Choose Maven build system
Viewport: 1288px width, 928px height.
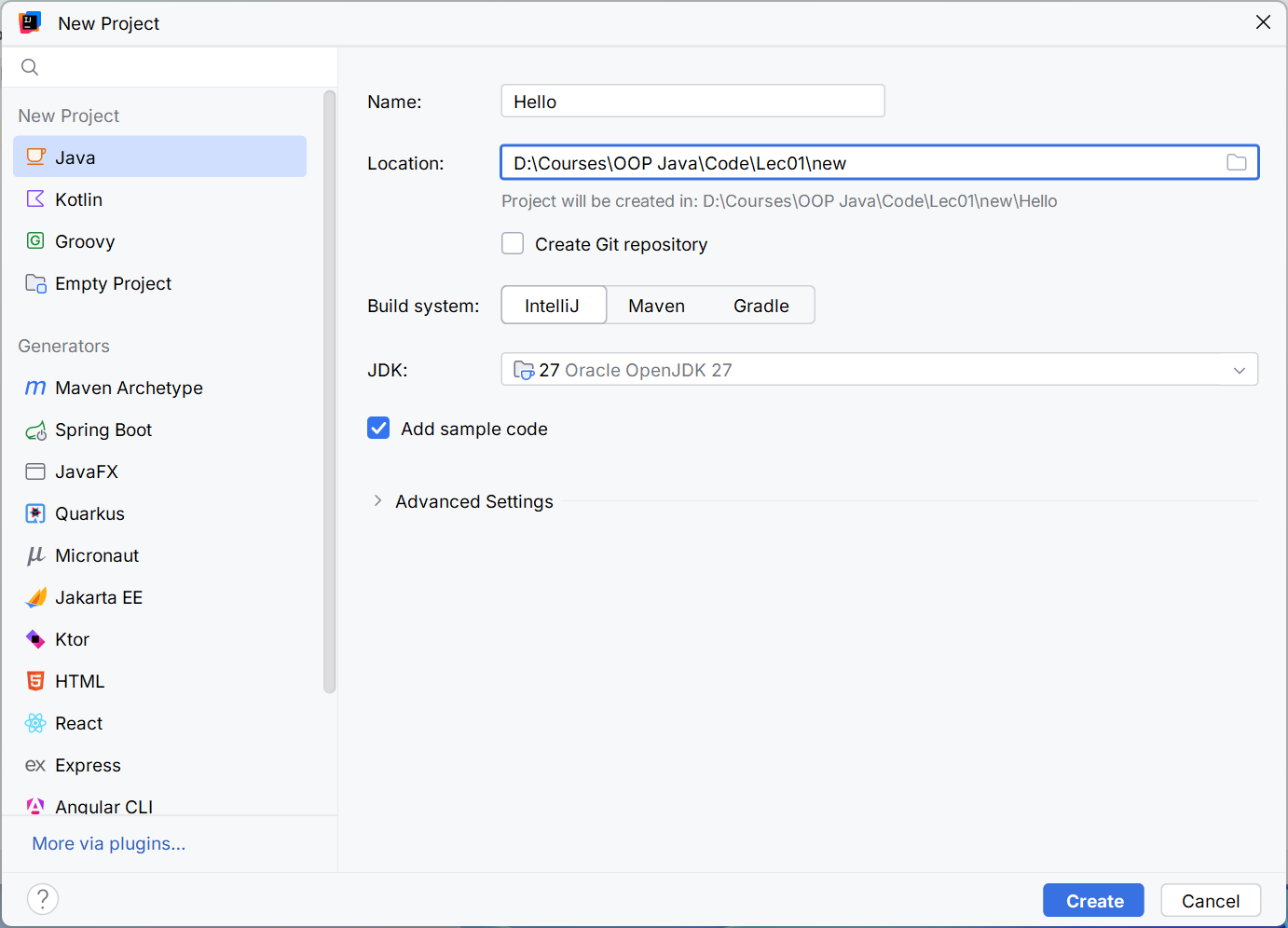656,305
